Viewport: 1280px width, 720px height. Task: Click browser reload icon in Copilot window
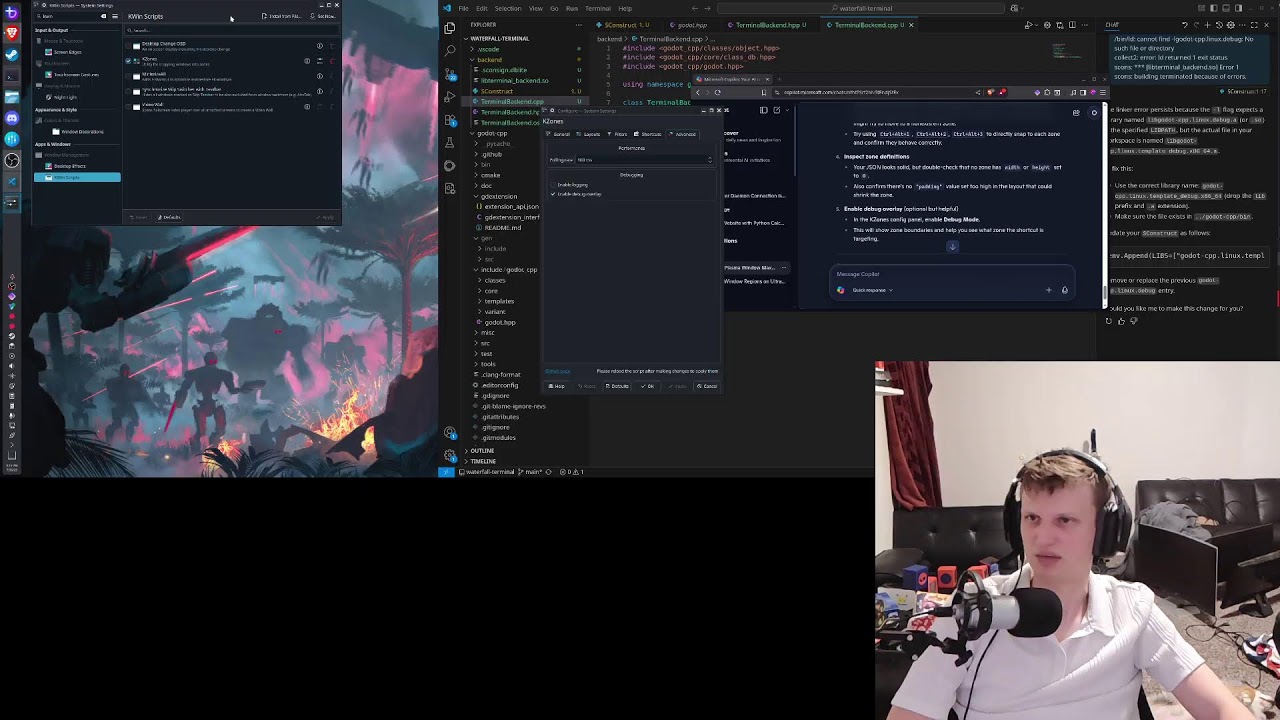pos(717,92)
